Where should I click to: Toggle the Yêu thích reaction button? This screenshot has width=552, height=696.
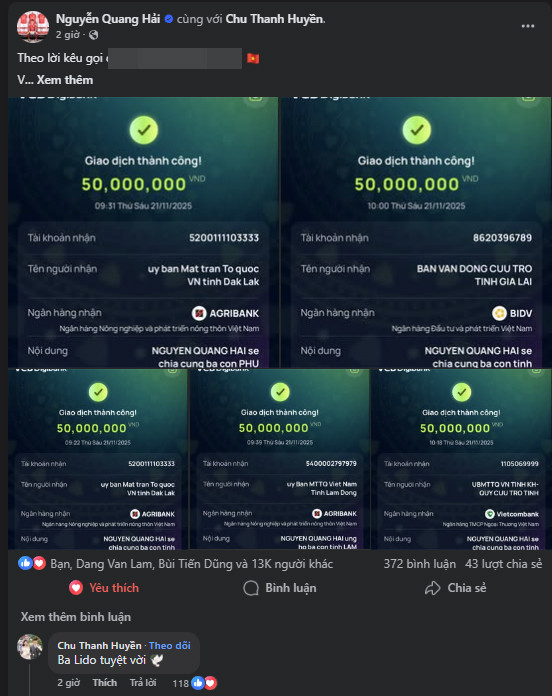point(104,588)
